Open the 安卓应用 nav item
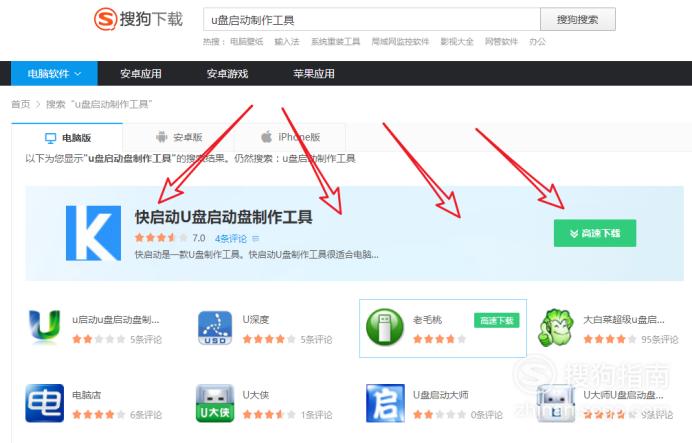Image resolution: width=692 pixels, height=443 pixels. (141, 74)
